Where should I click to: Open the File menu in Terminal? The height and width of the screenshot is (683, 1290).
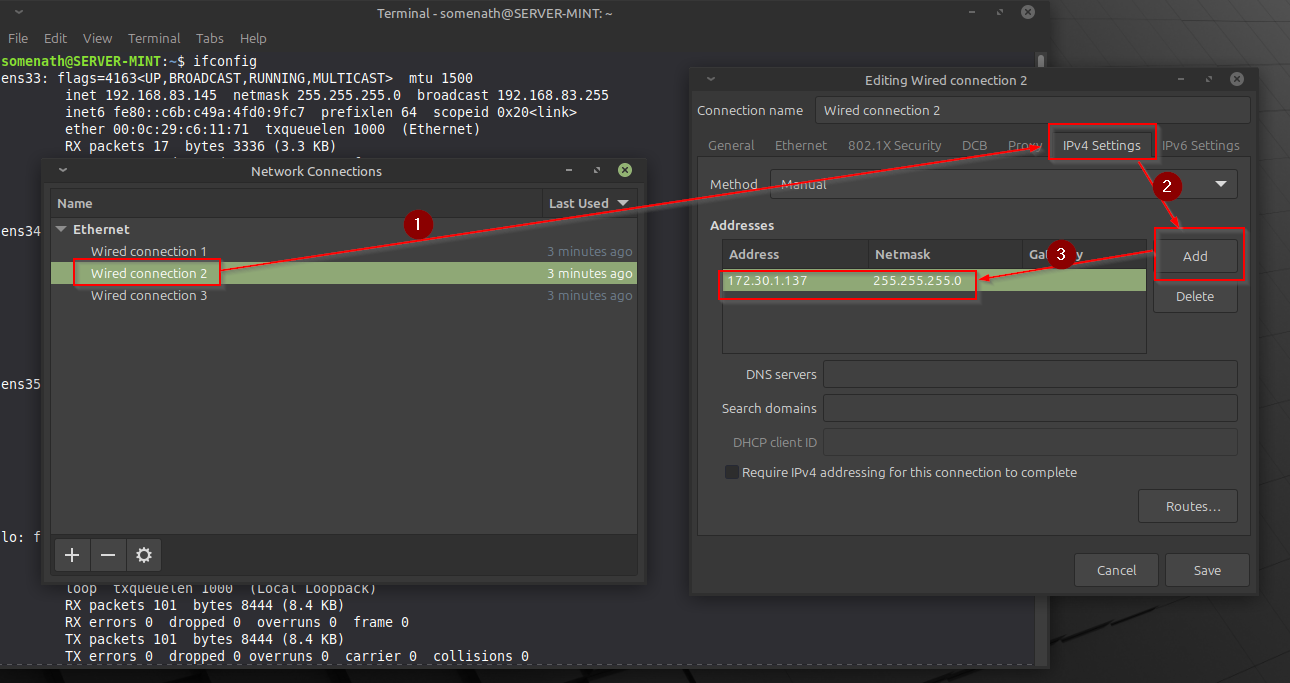click(18, 38)
